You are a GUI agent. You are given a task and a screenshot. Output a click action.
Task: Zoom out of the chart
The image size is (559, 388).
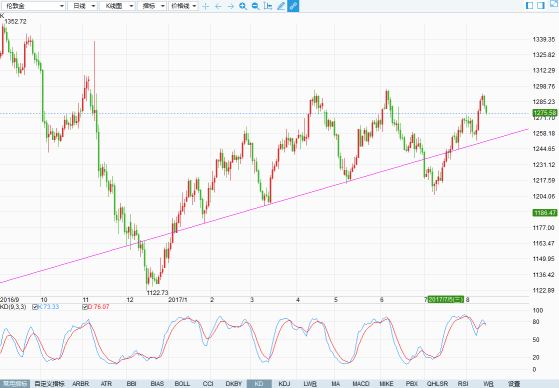click(x=255, y=6)
